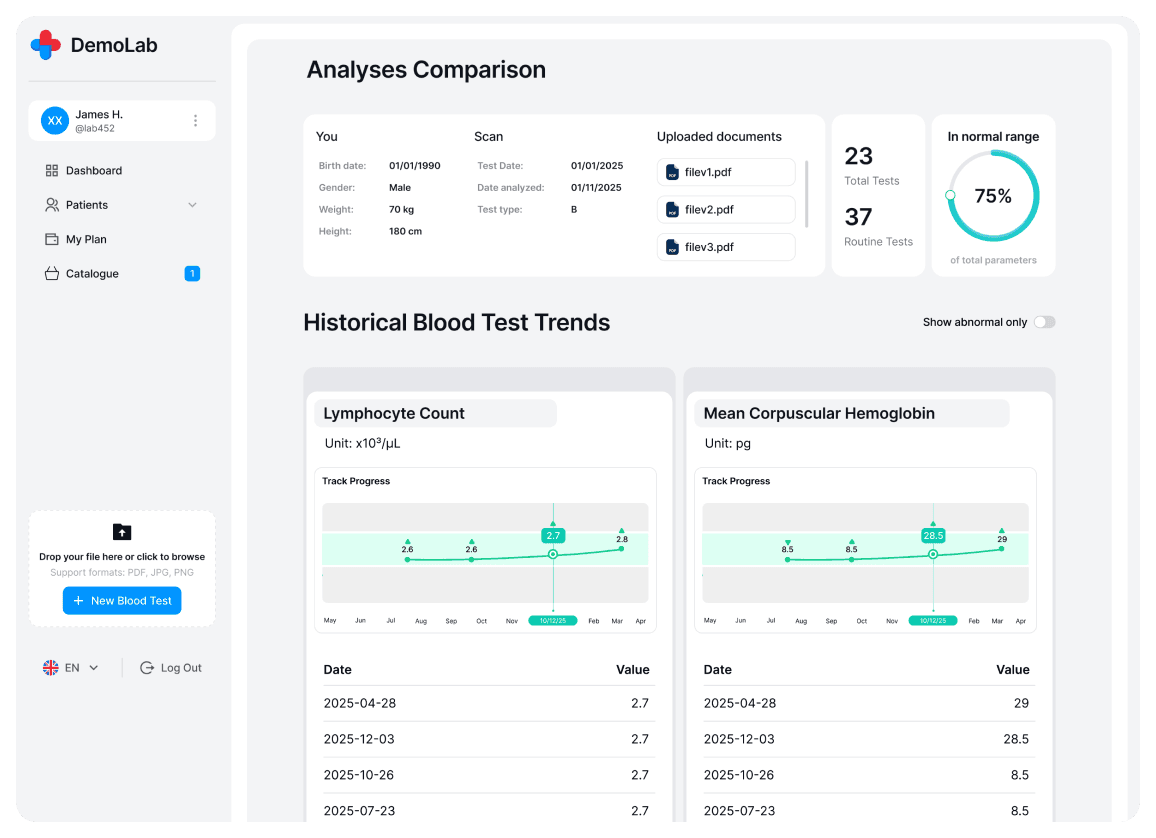This screenshot has width=1156, height=838.
Task: Click the Date analyzed value 01/11/2025
Action: tap(596, 187)
